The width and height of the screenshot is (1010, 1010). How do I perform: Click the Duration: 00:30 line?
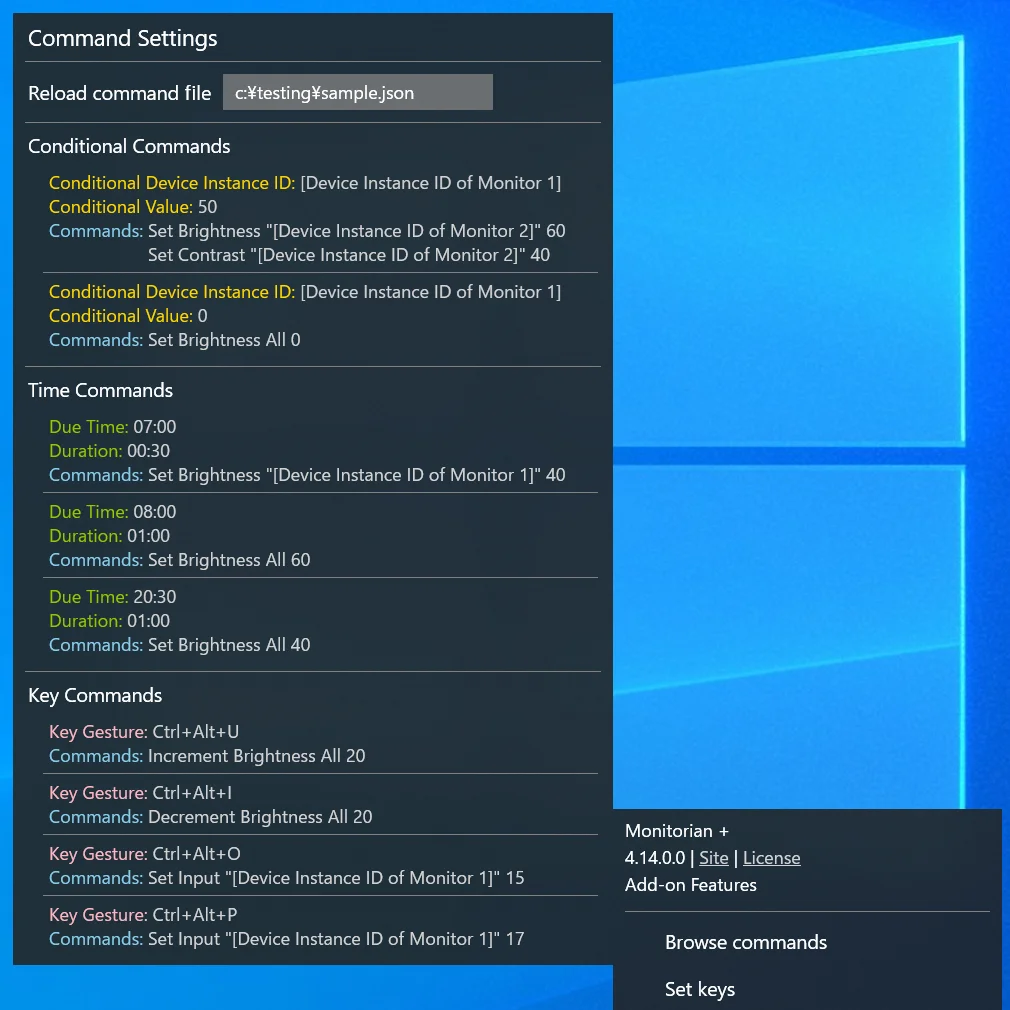coord(110,451)
